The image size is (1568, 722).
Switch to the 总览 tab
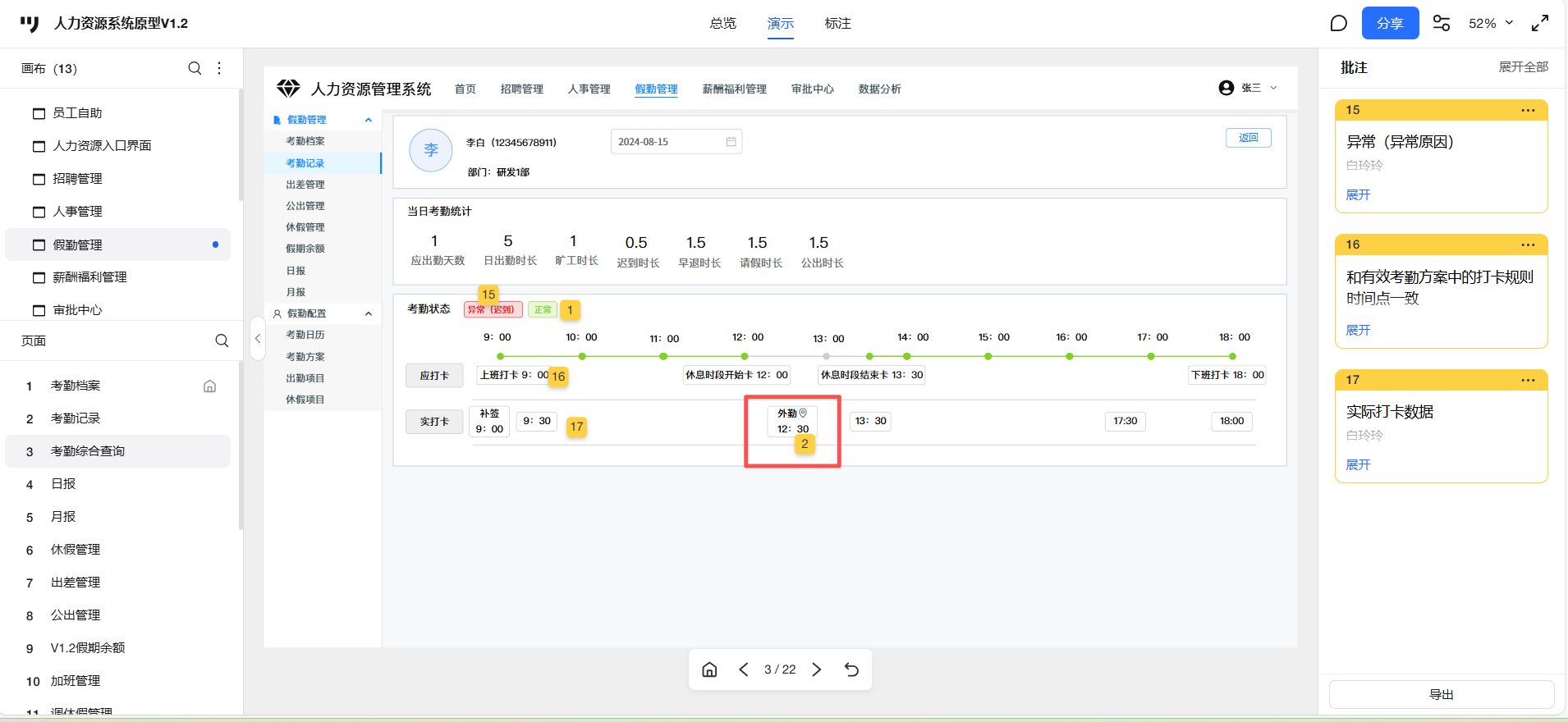click(x=723, y=23)
